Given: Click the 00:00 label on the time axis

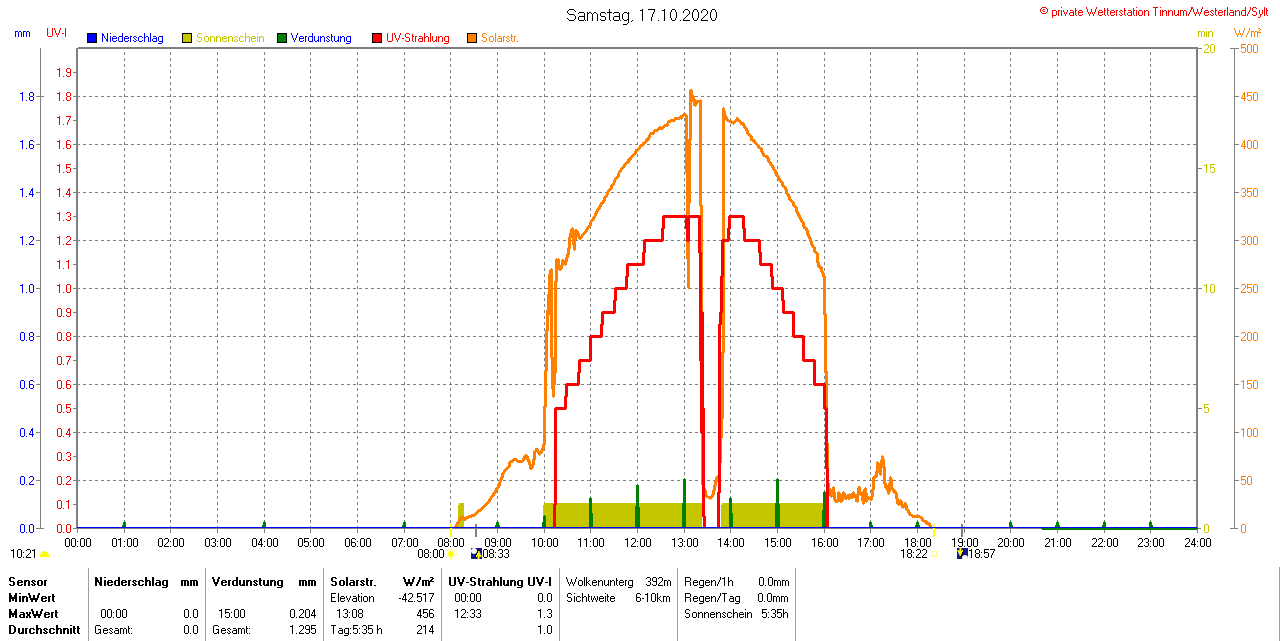Looking at the screenshot, I should pyautogui.click(x=78, y=542).
